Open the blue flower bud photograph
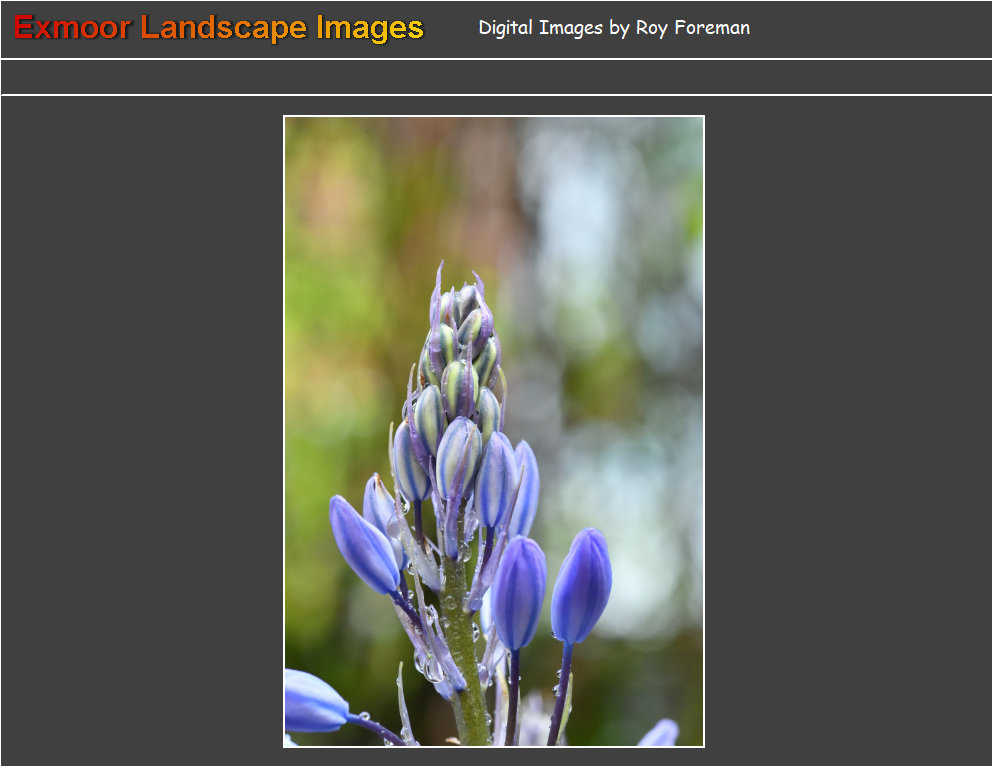 493,430
